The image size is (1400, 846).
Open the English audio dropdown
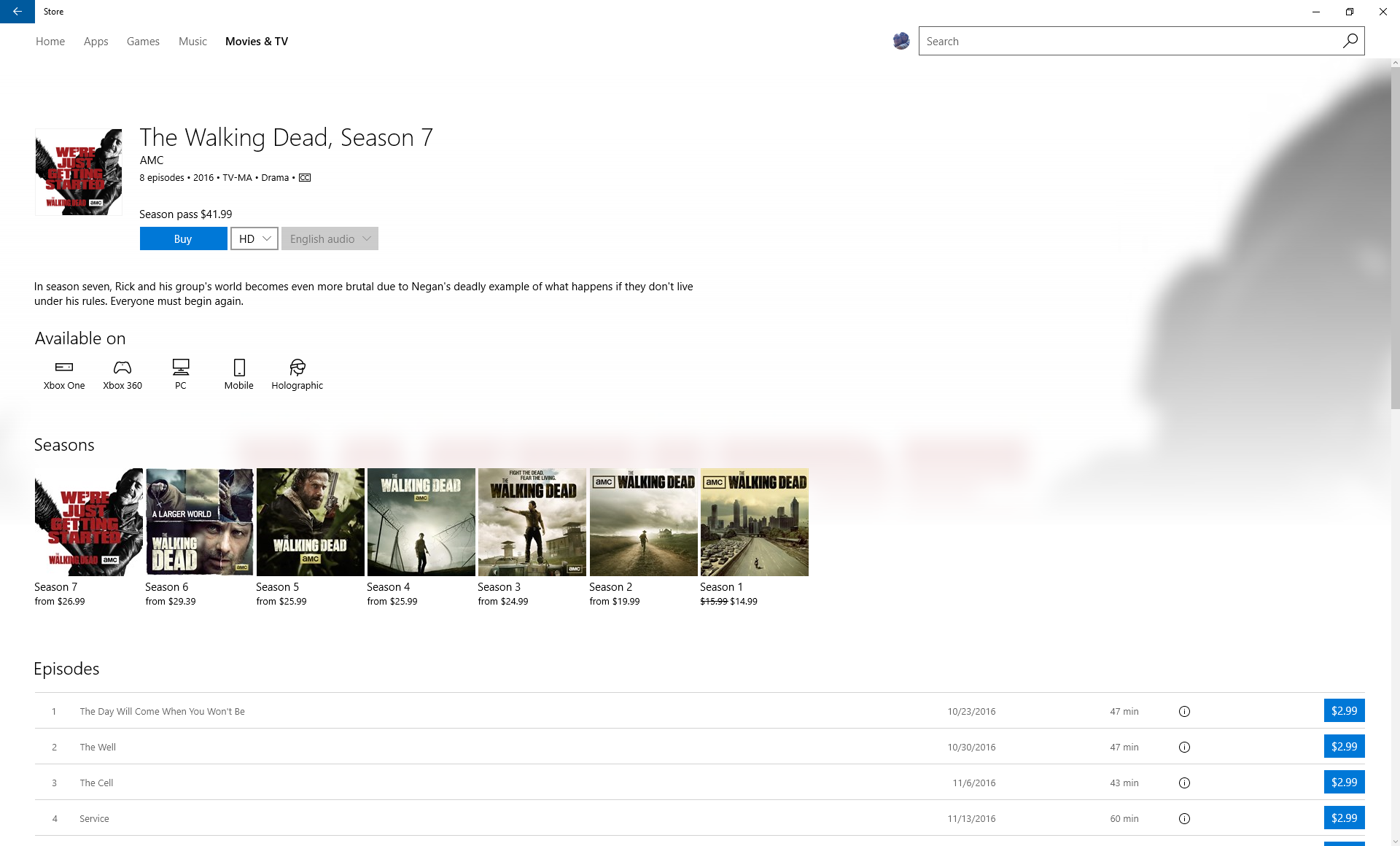click(x=330, y=238)
